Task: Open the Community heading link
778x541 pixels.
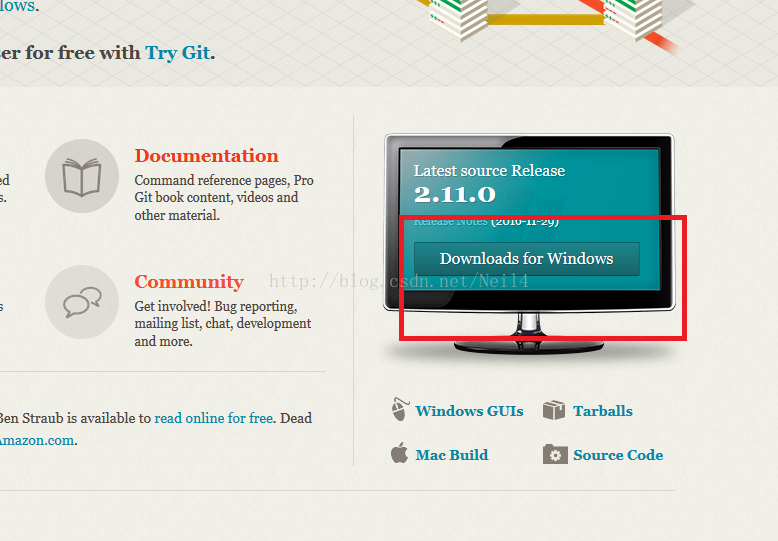Action: pos(189,282)
